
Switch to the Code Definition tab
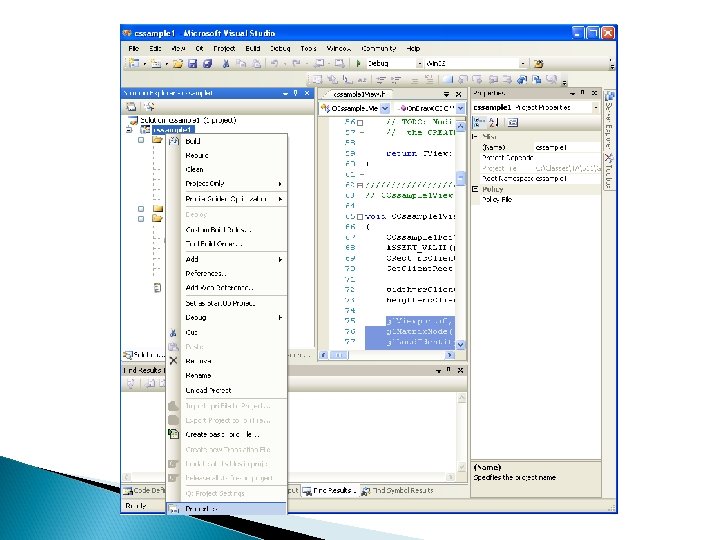coord(144,490)
